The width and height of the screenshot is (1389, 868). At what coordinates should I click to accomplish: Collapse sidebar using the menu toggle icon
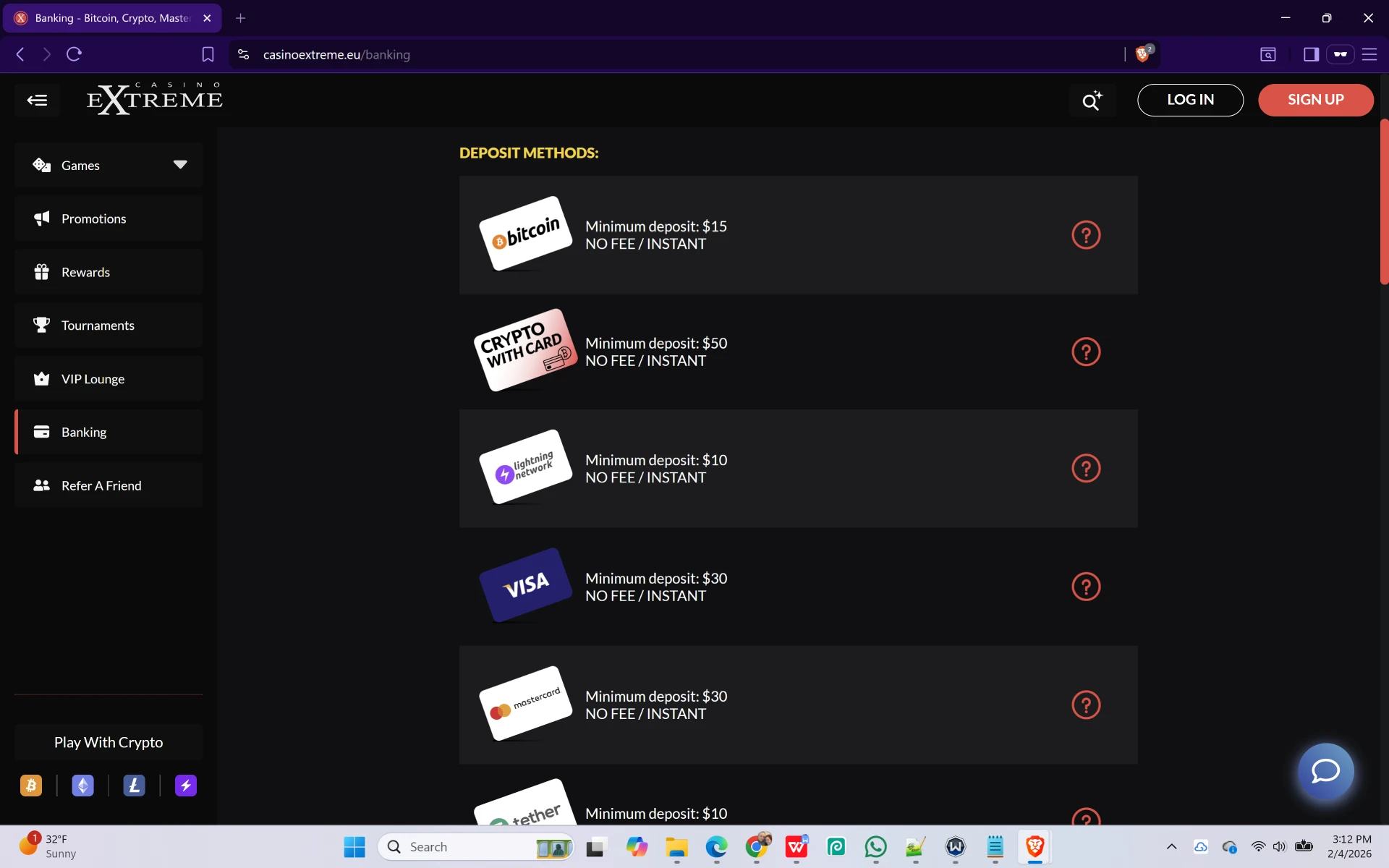[37, 101]
